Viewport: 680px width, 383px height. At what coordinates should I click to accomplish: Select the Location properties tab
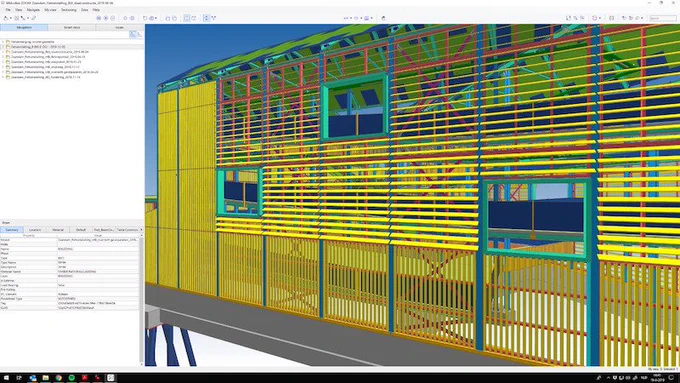click(35, 229)
